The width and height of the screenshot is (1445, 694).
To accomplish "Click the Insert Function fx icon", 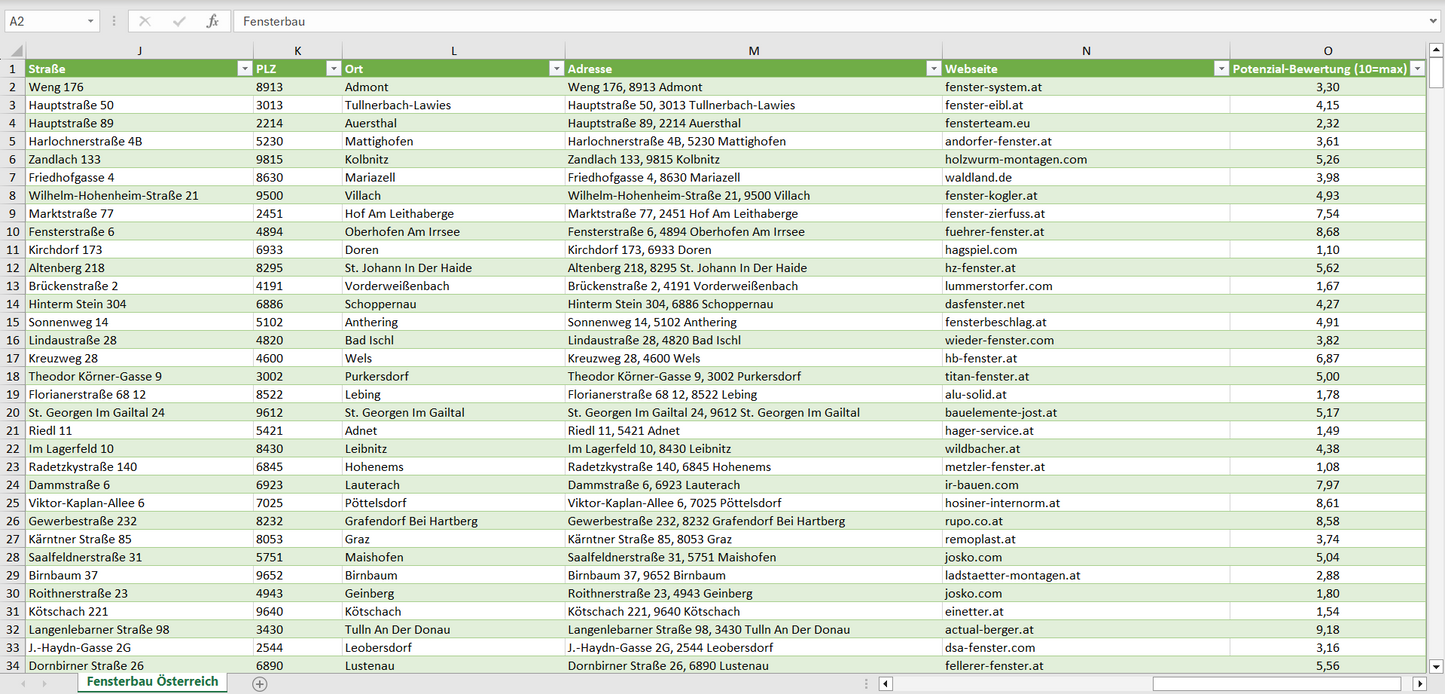I will click(212, 21).
